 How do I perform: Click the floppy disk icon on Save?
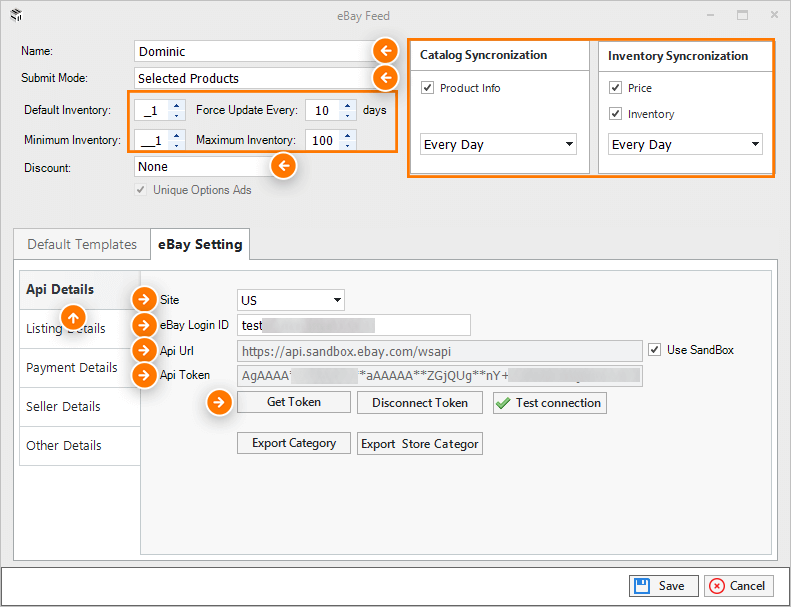642,586
